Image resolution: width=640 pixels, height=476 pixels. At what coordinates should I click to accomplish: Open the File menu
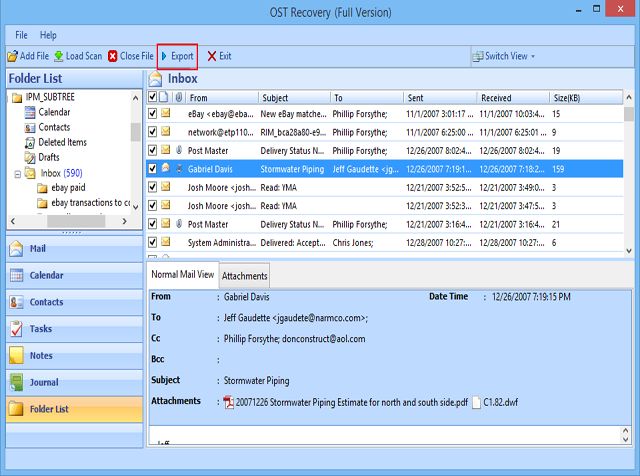[x=21, y=35]
